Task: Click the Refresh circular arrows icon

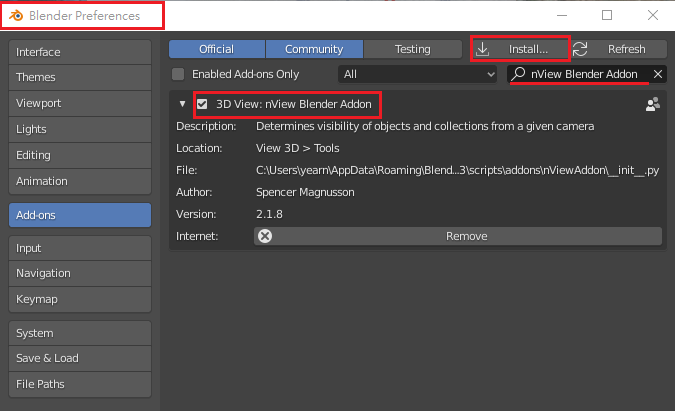Action: (580, 49)
